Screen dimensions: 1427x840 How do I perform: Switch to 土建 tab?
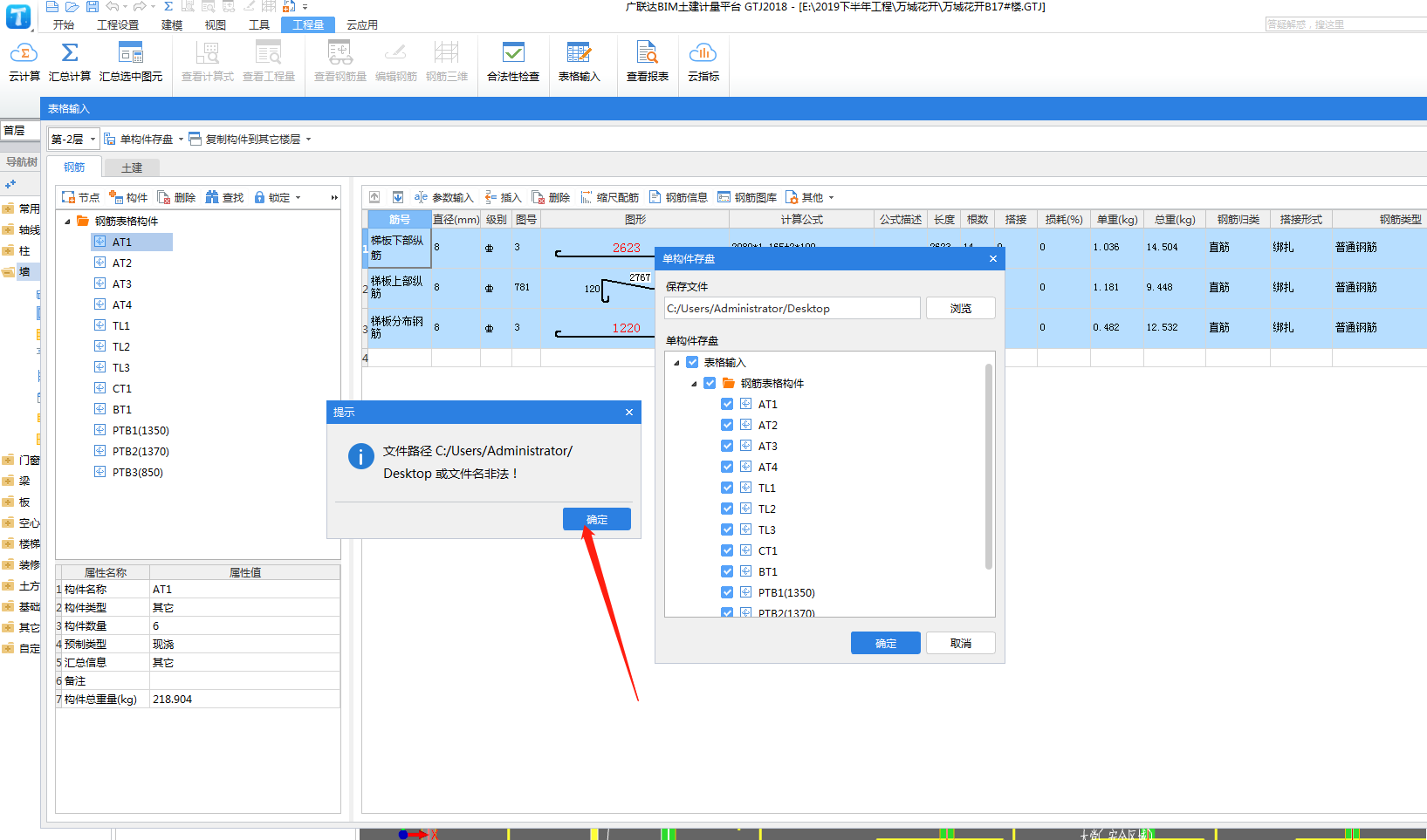132,167
